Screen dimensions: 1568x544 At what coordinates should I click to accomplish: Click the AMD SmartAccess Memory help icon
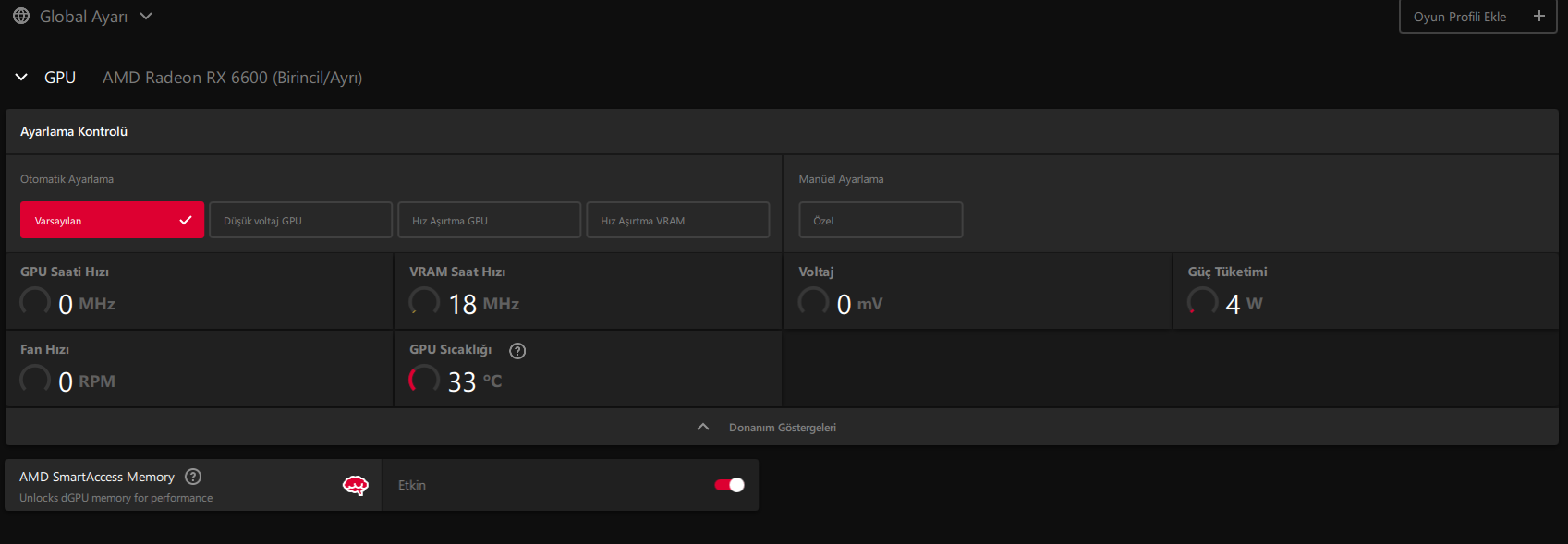193,477
